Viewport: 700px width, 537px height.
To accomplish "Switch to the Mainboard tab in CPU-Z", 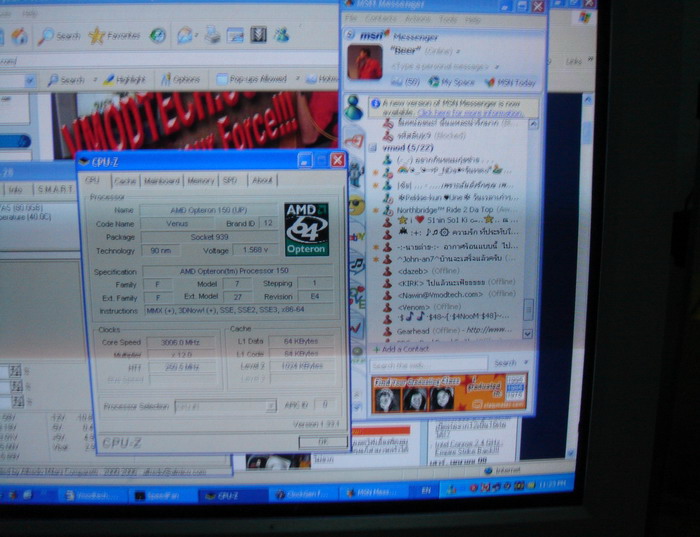I will click(162, 181).
